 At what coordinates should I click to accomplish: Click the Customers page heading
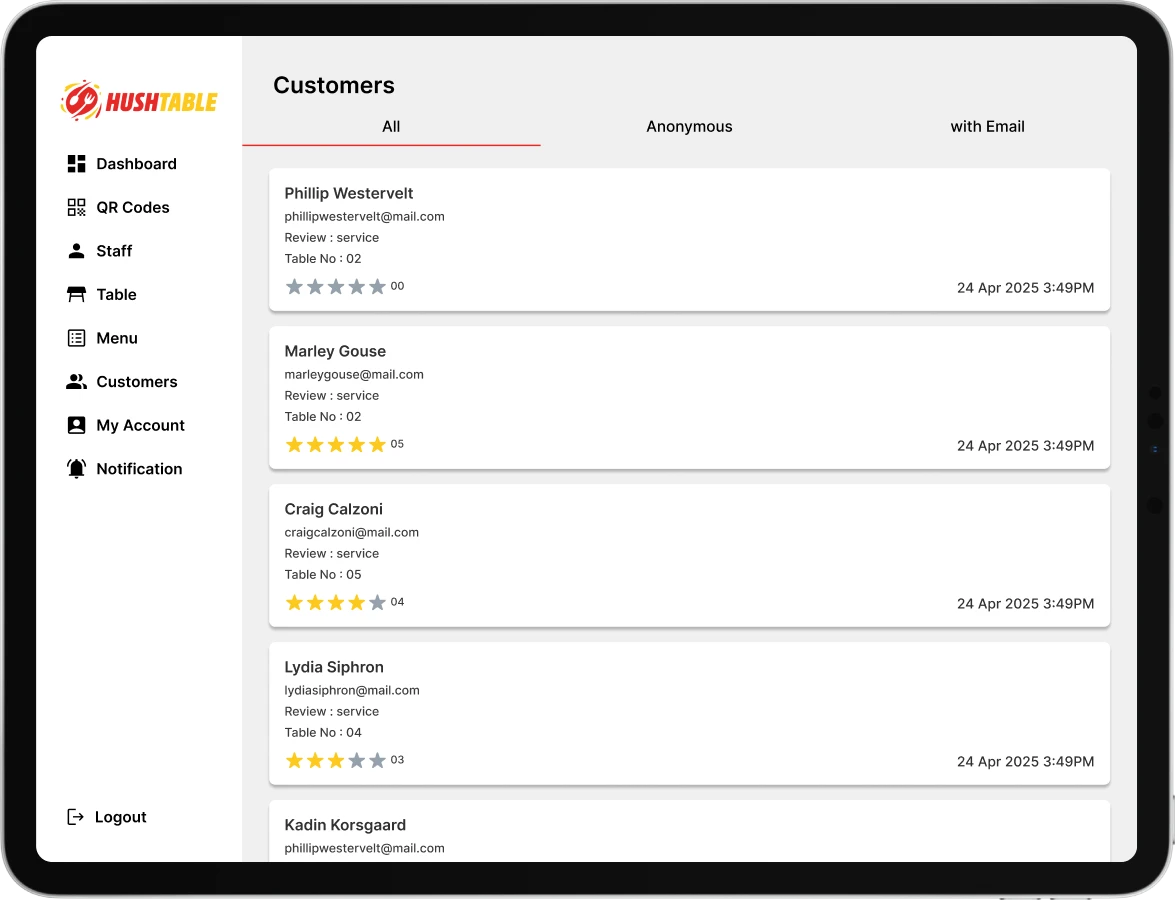click(333, 85)
